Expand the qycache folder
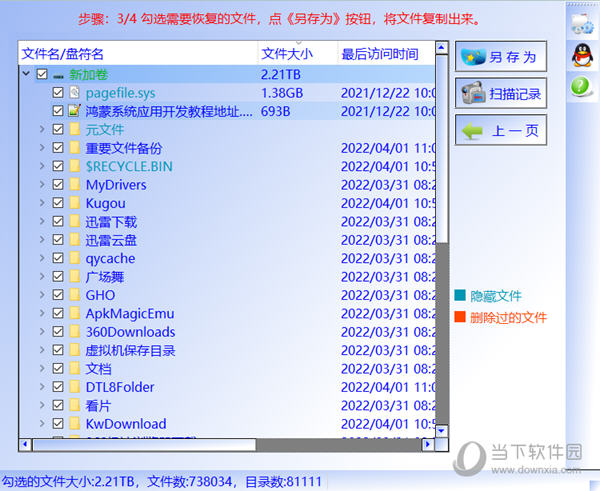This screenshot has height=491, width=600. click(x=42, y=258)
